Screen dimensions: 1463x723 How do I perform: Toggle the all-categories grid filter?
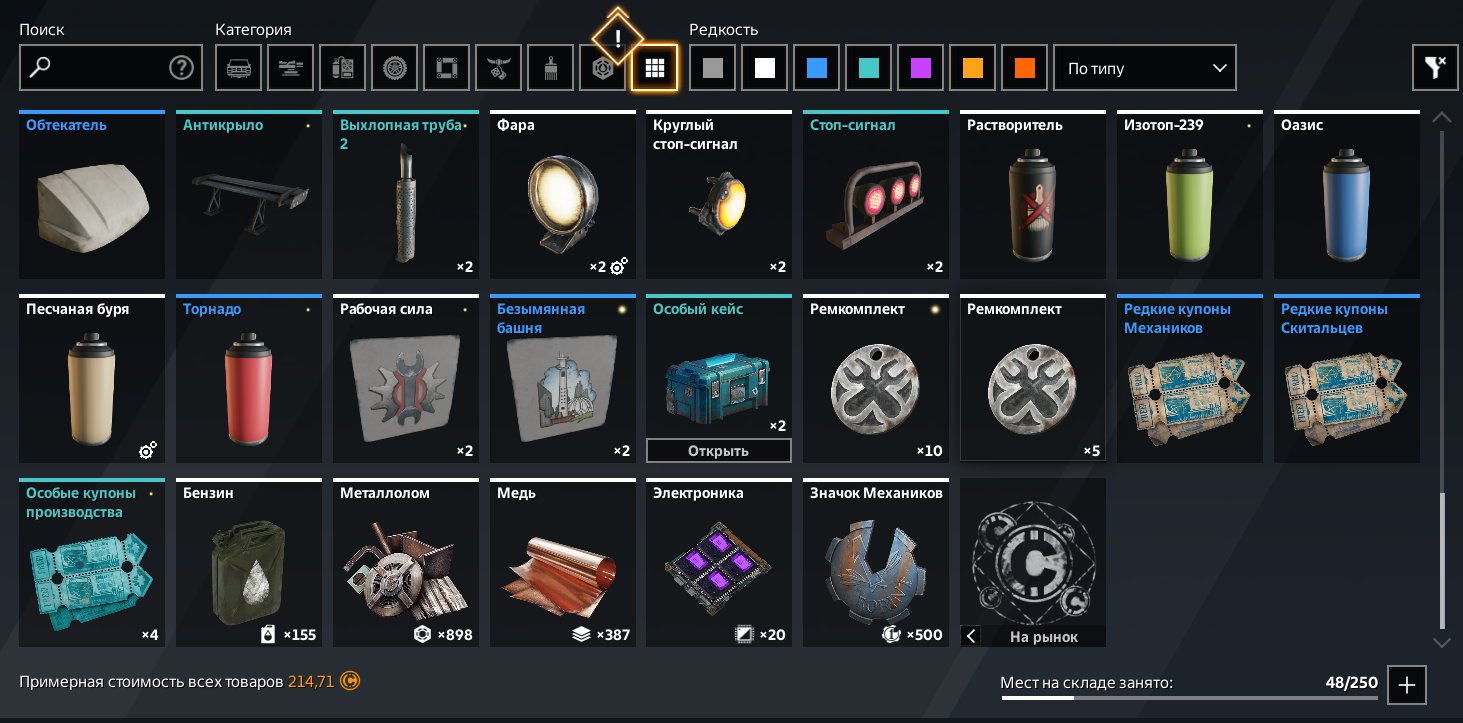point(654,68)
